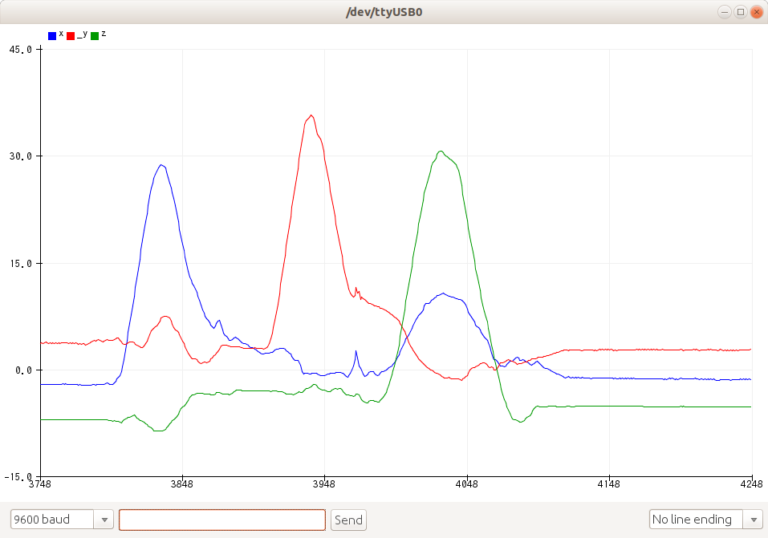Click the green z legend swatch

tap(95, 36)
